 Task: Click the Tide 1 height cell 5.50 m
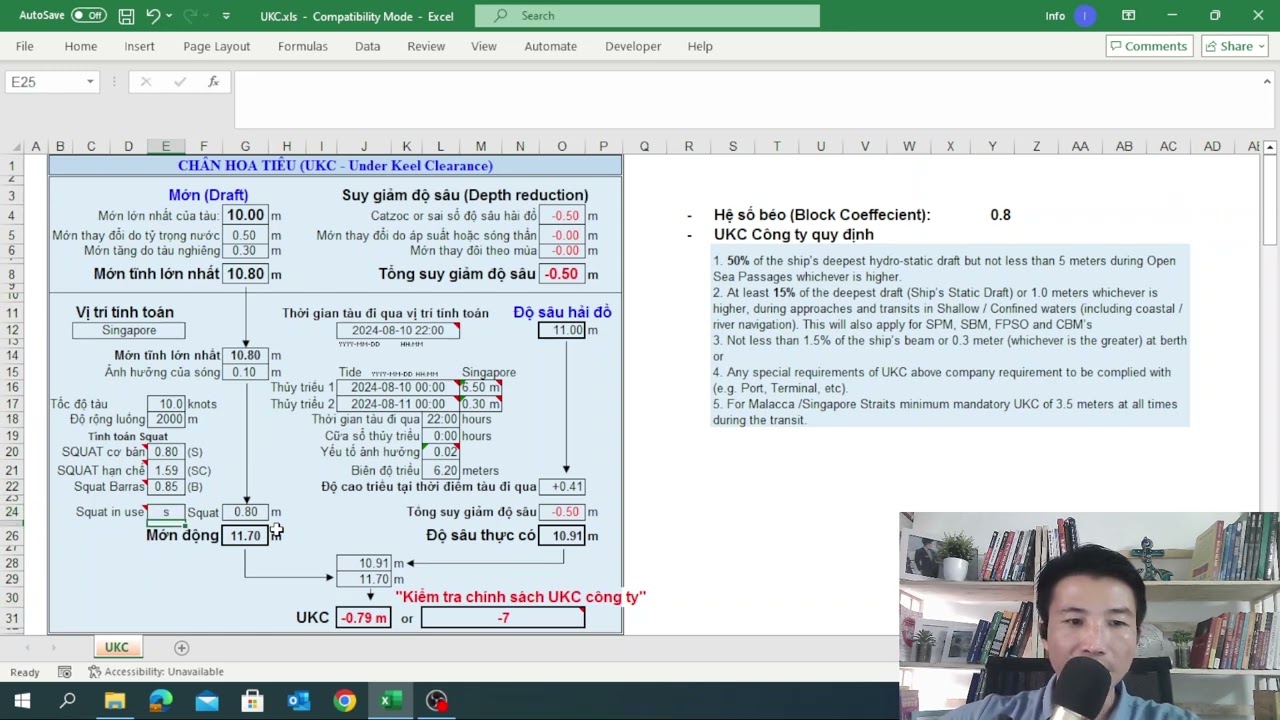tap(481, 387)
